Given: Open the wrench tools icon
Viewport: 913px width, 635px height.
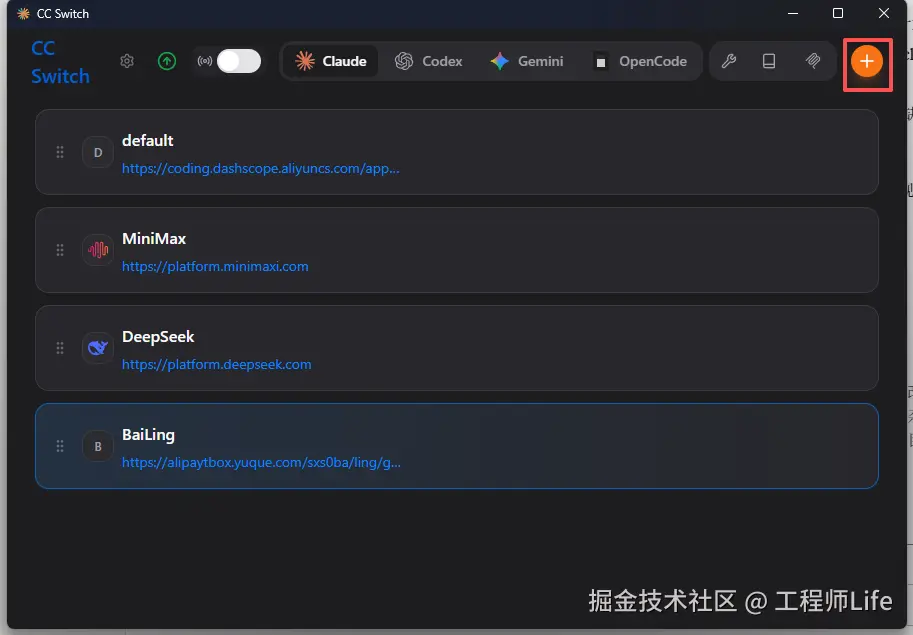Looking at the screenshot, I should pyautogui.click(x=728, y=61).
